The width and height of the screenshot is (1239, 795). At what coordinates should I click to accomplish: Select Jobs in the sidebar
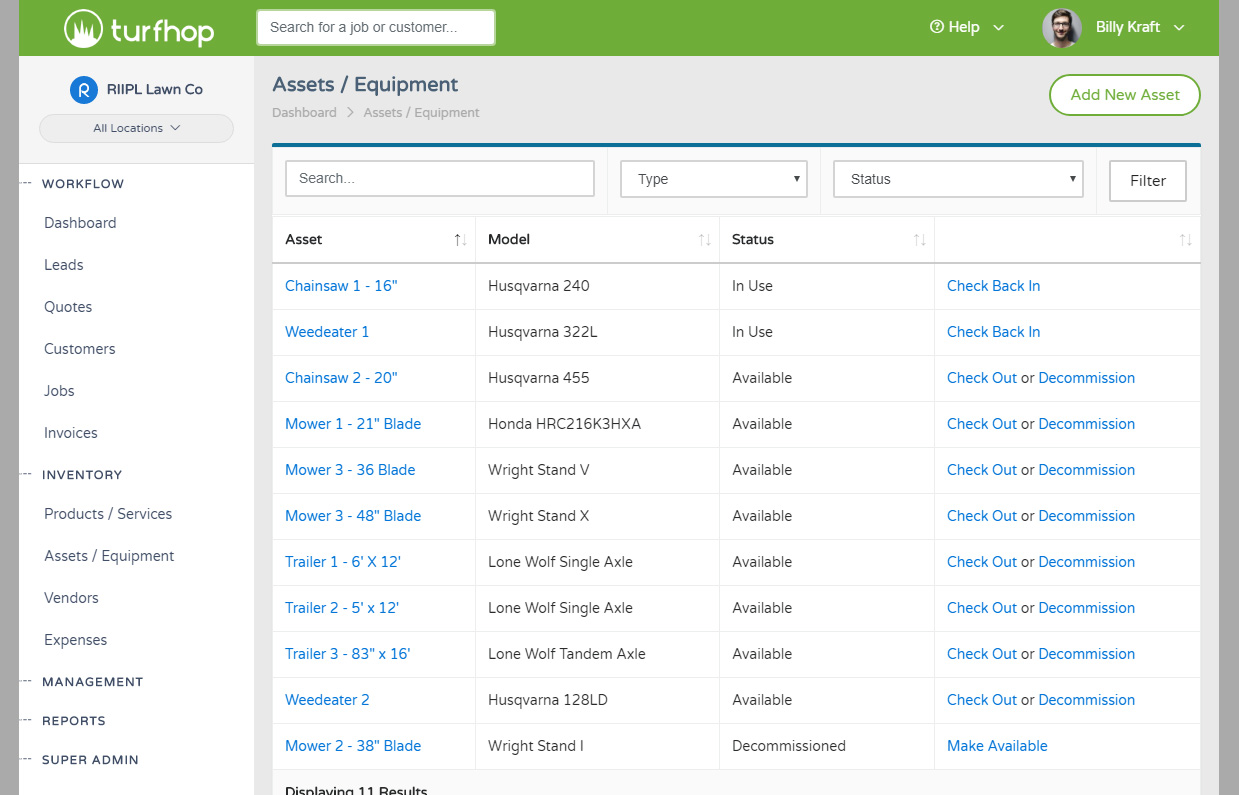pos(59,390)
